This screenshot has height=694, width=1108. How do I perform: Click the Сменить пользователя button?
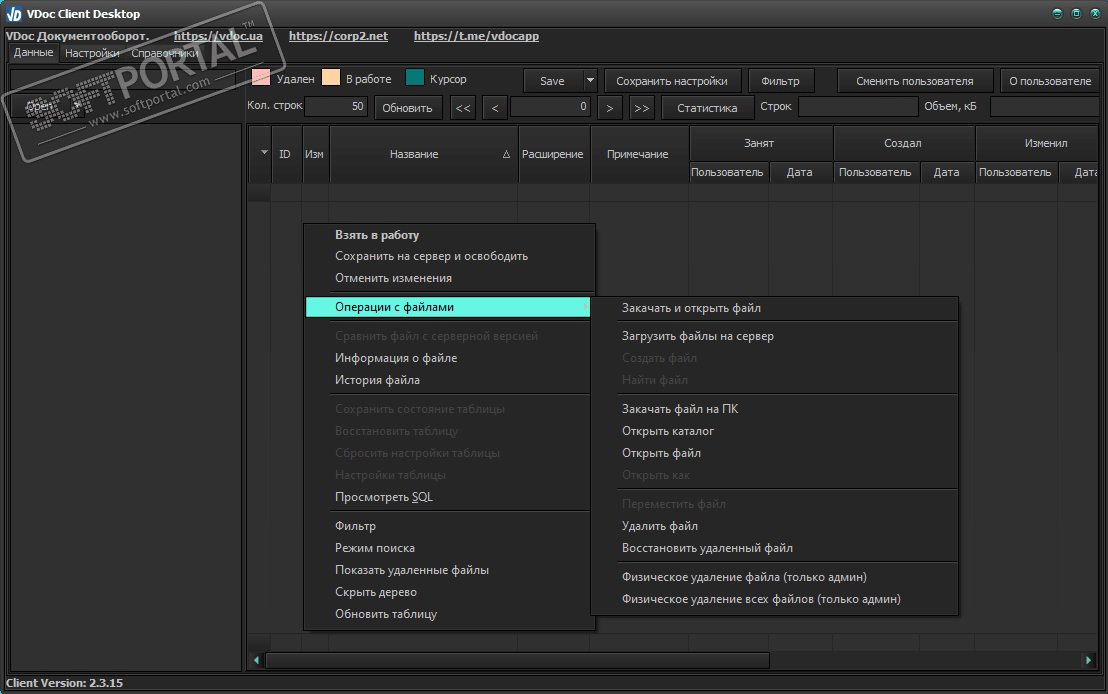coord(914,81)
